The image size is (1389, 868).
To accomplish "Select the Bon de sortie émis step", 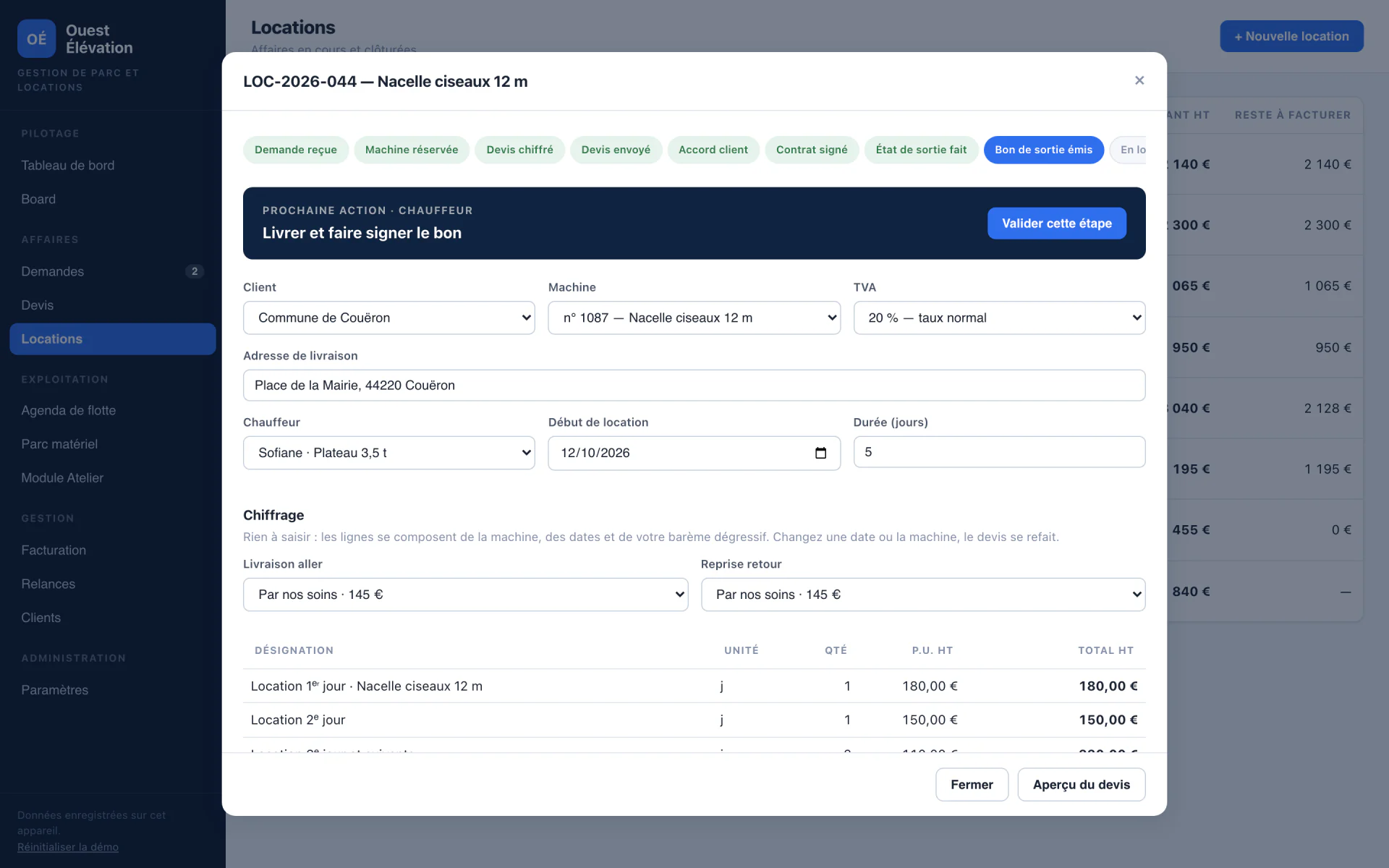I will (1043, 150).
